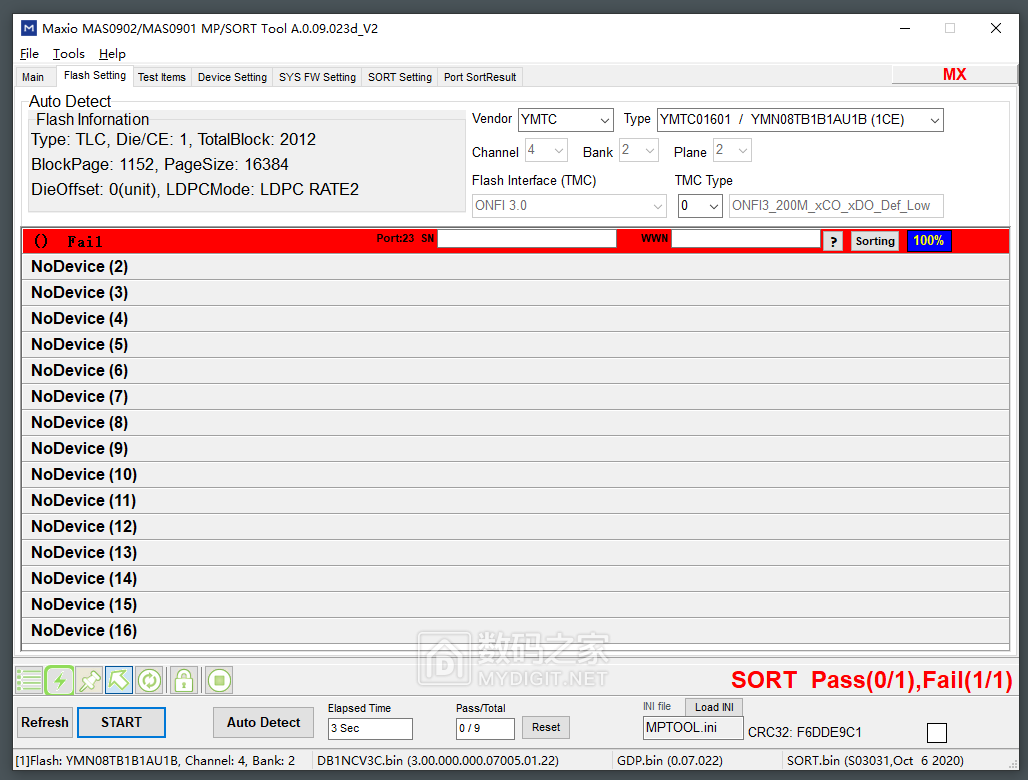Select the NoDevice (6) row
The width and height of the screenshot is (1028, 780).
515,370
